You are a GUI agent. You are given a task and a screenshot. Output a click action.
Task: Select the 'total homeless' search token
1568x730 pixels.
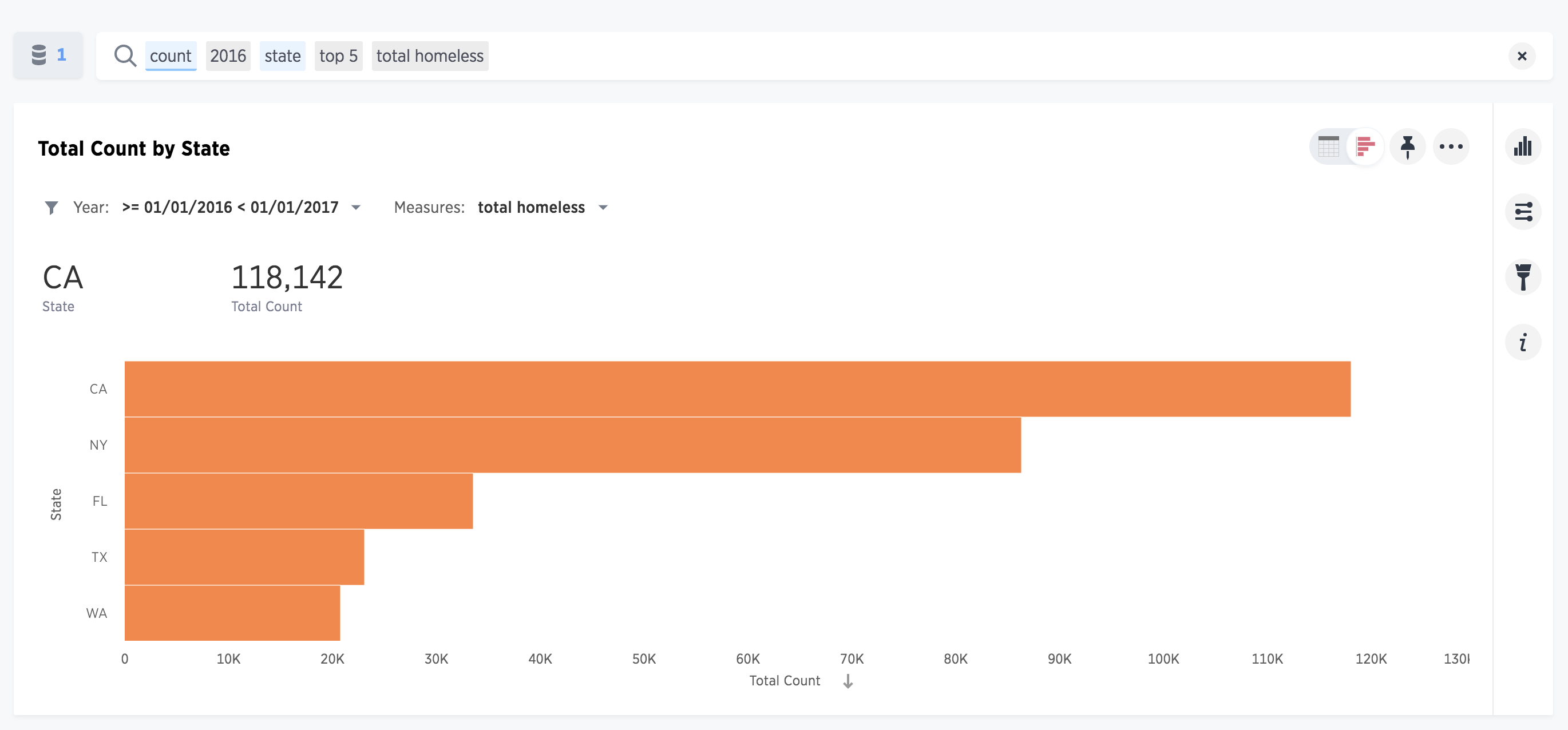[430, 56]
